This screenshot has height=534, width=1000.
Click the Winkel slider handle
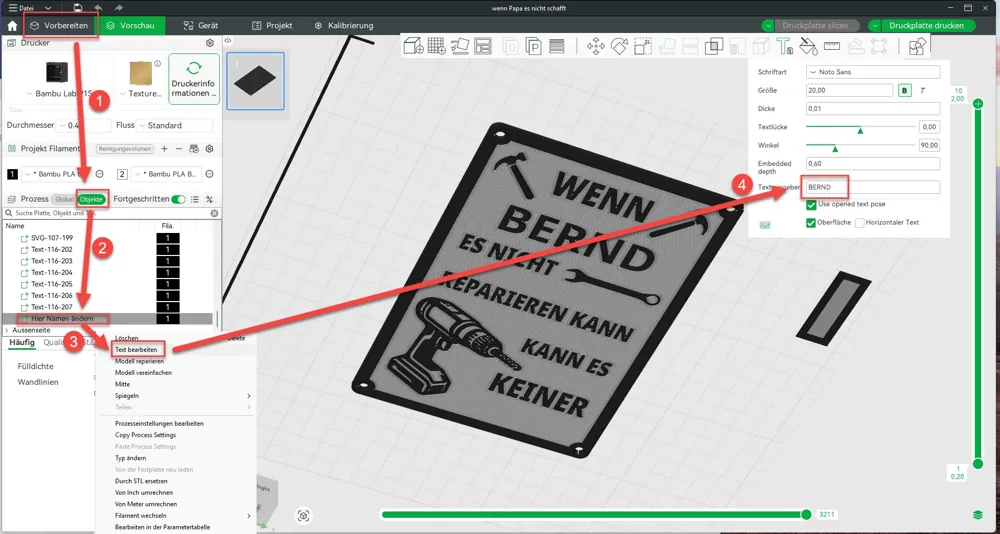click(x=835, y=149)
